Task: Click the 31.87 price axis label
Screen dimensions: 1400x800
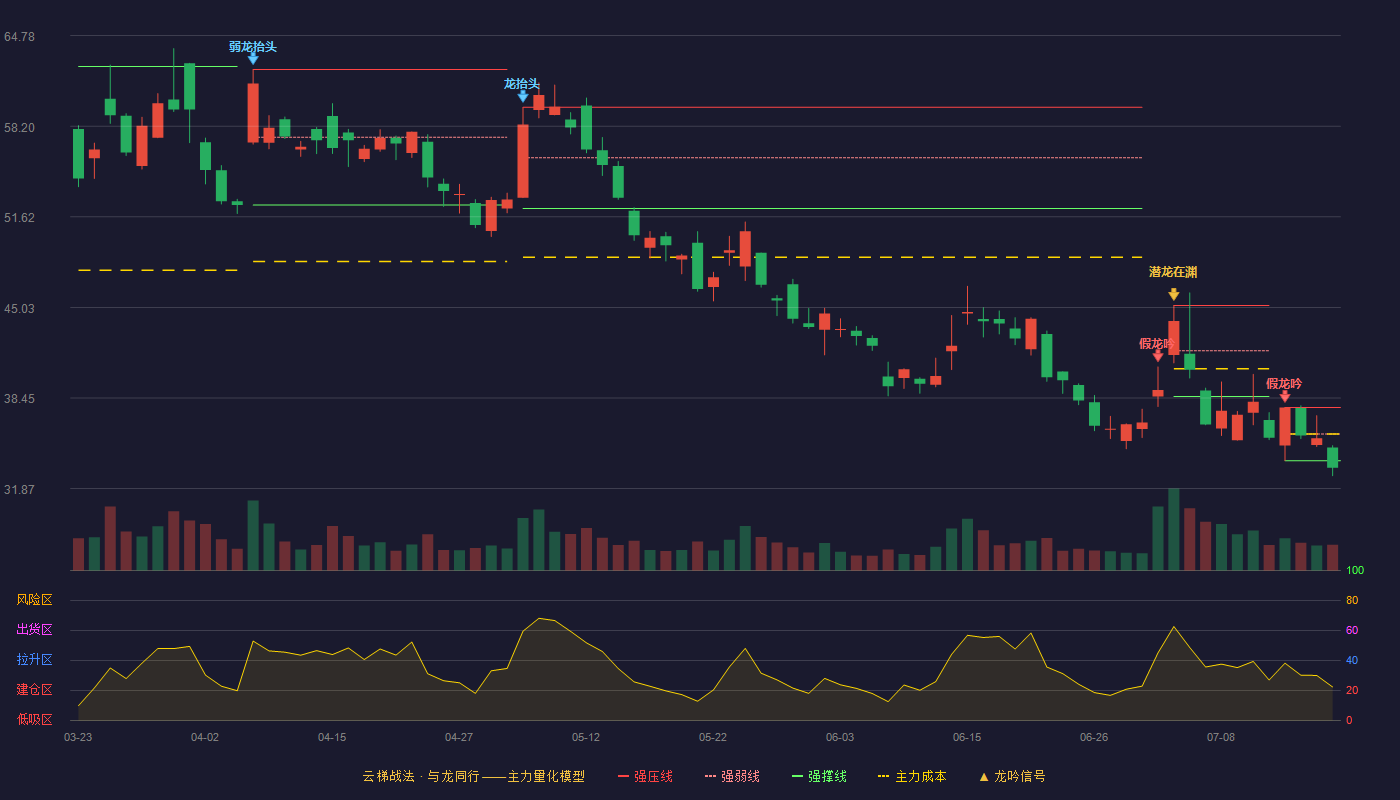Action: 19,490
